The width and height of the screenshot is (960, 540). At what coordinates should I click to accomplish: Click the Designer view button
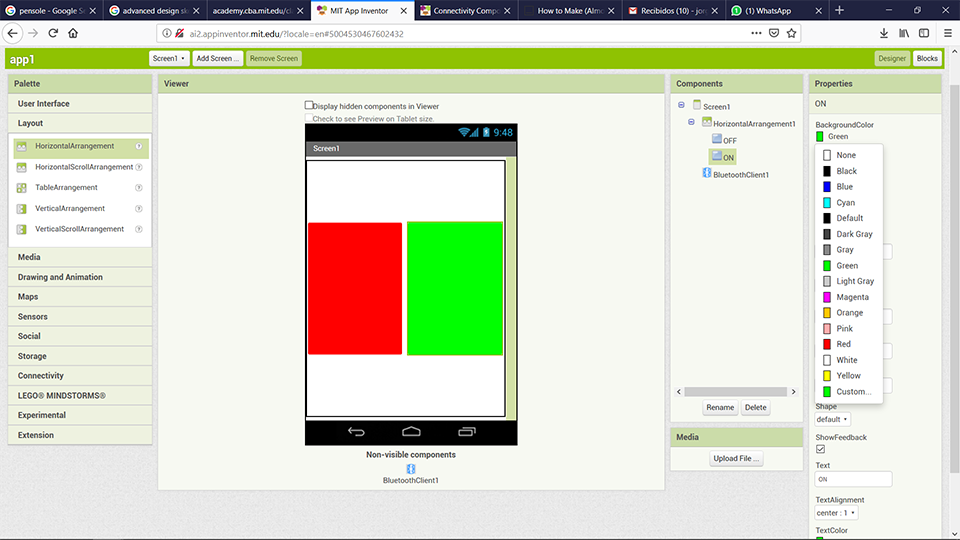click(892, 58)
